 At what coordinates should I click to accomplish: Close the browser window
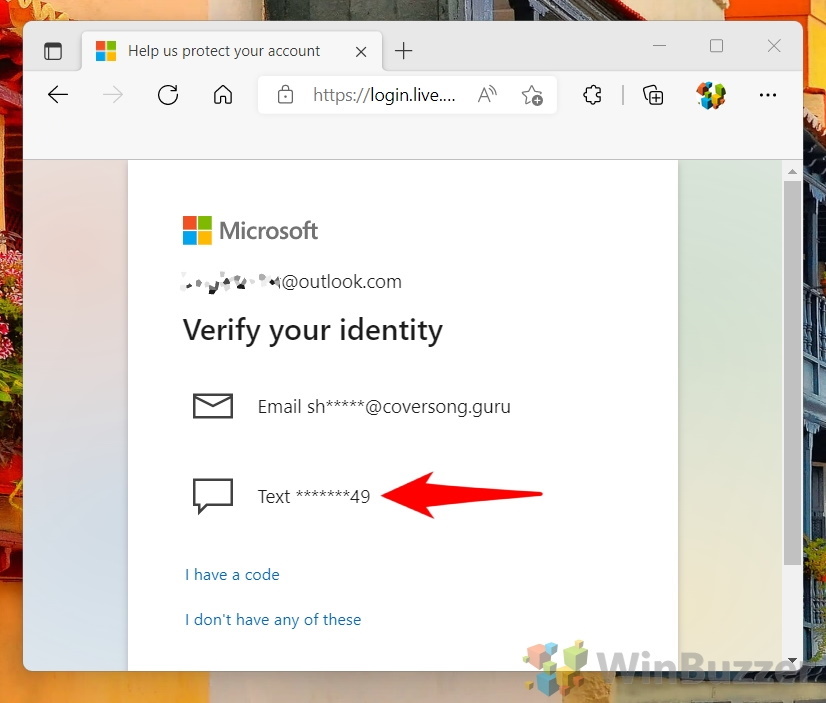click(774, 46)
